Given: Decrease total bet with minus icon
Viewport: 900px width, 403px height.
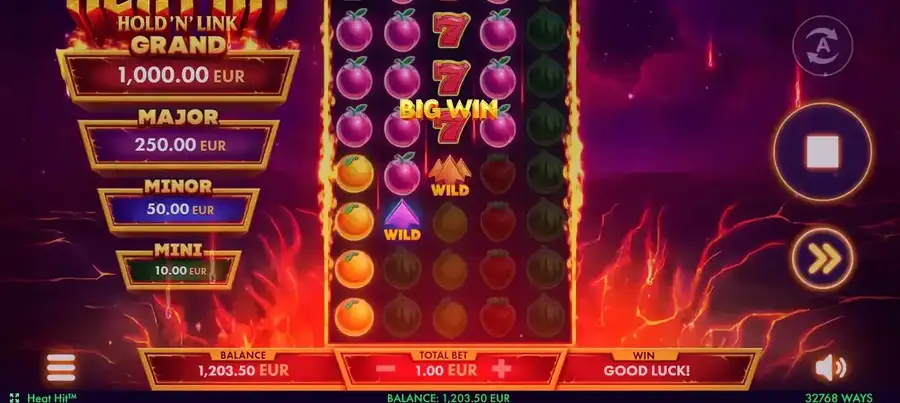Looking at the screenshot, I should coord(386,369).
